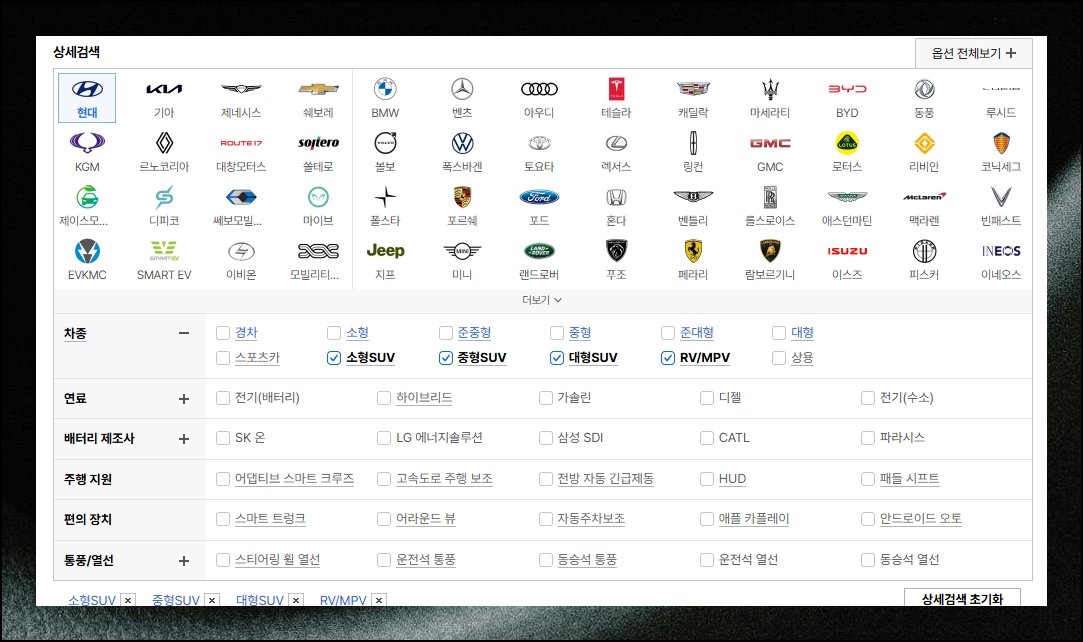This screenshot has height=642, width=1083.
Task: Select the Lotus (로터스) brand logo
Action: (x=847, y=143)
